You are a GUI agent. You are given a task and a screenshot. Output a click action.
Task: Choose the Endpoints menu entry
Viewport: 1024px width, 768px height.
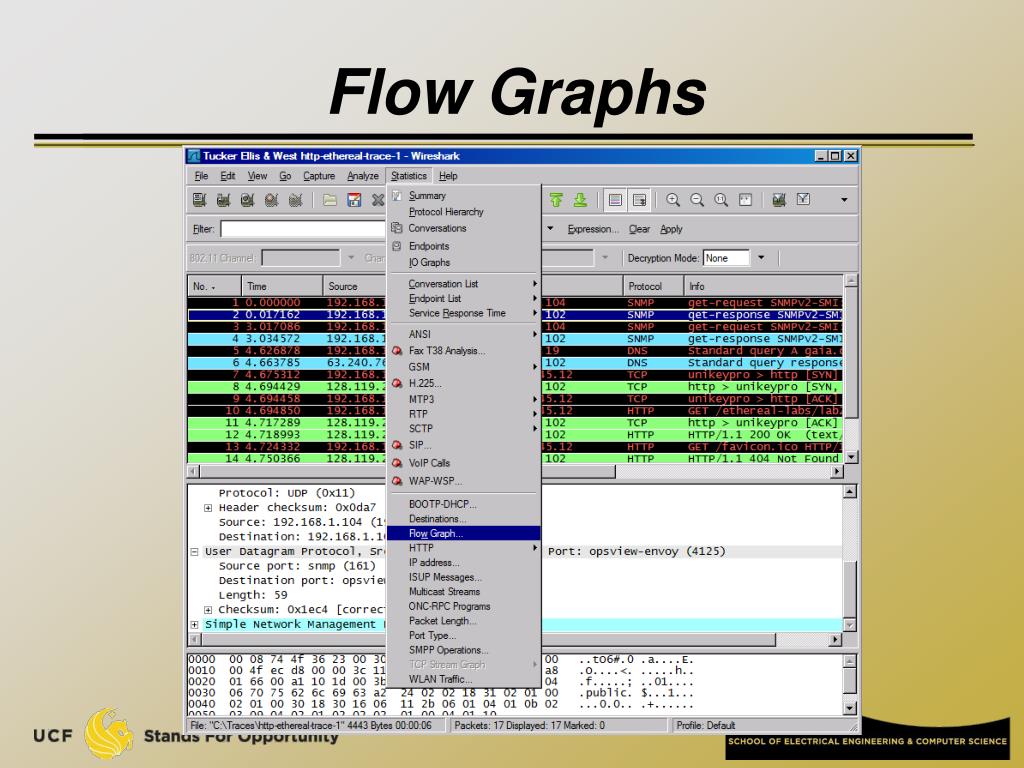pyautogui.click(x=464, y=246)
